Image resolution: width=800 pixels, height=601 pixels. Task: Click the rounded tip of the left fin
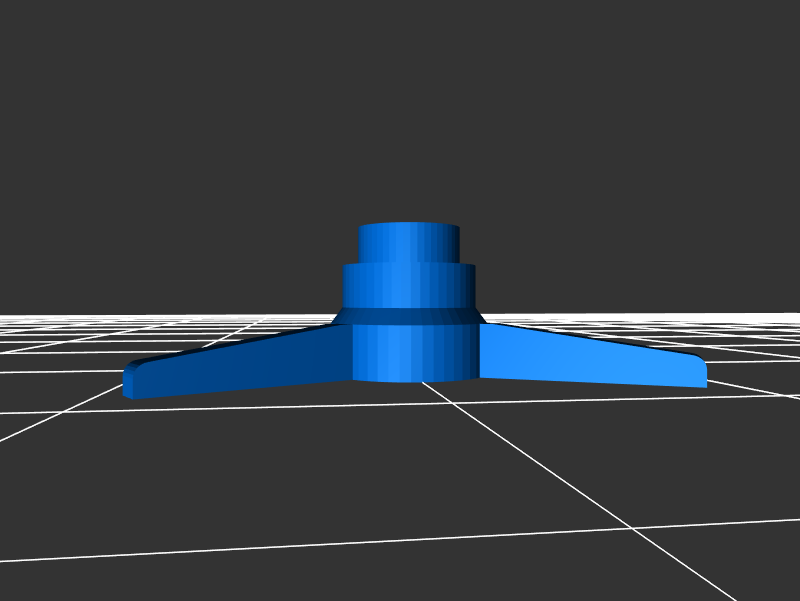[132, 382]
